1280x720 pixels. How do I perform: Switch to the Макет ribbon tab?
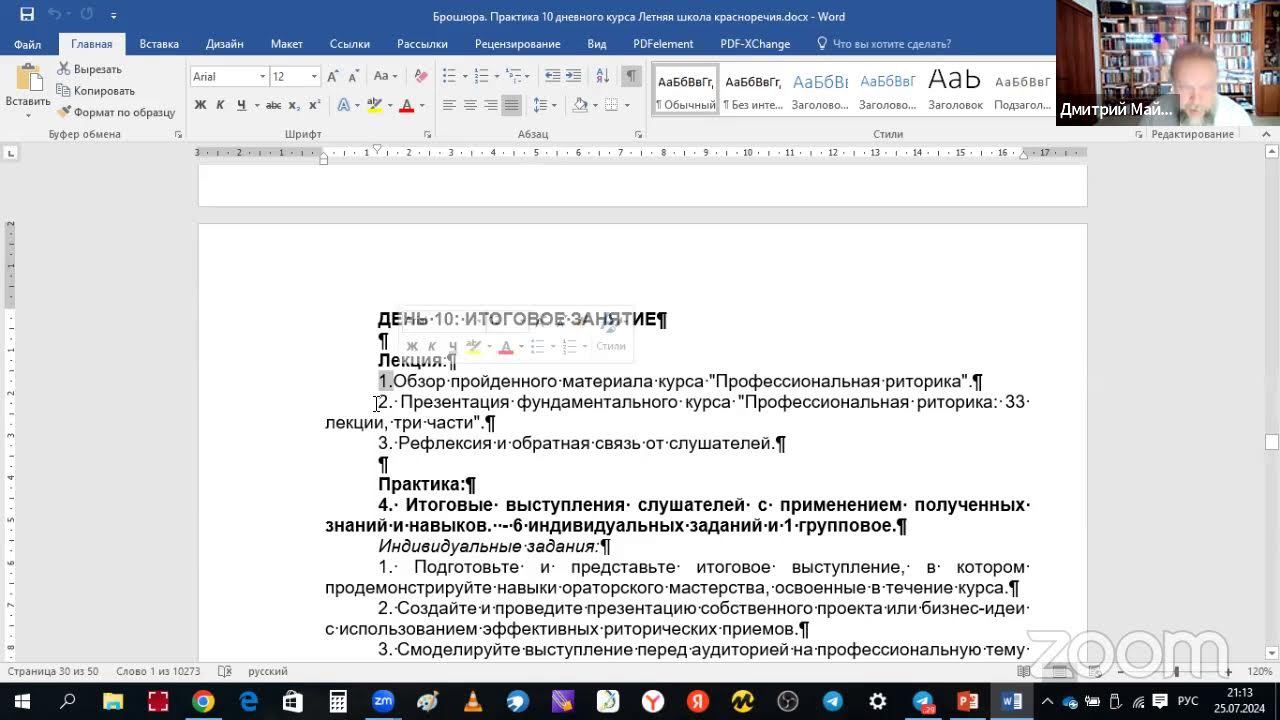(x=286, y=44)
